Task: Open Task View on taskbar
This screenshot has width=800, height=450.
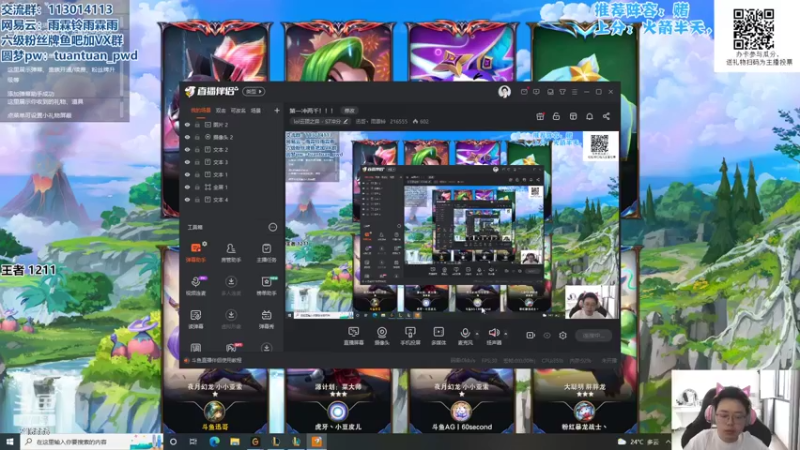Action: (x=193, y=442)
